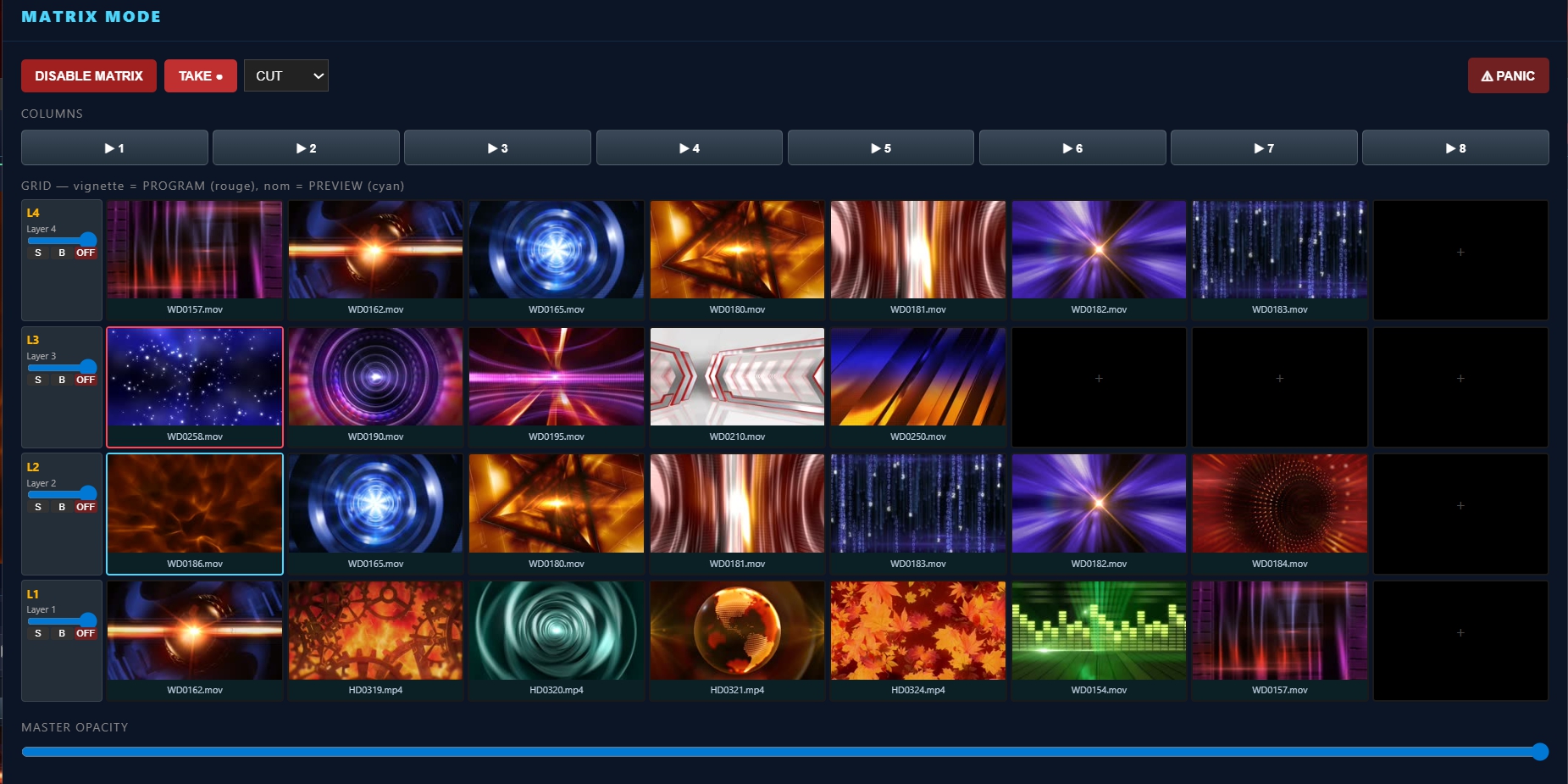
Task: Launch column 8
Action: click(1455, 148)
